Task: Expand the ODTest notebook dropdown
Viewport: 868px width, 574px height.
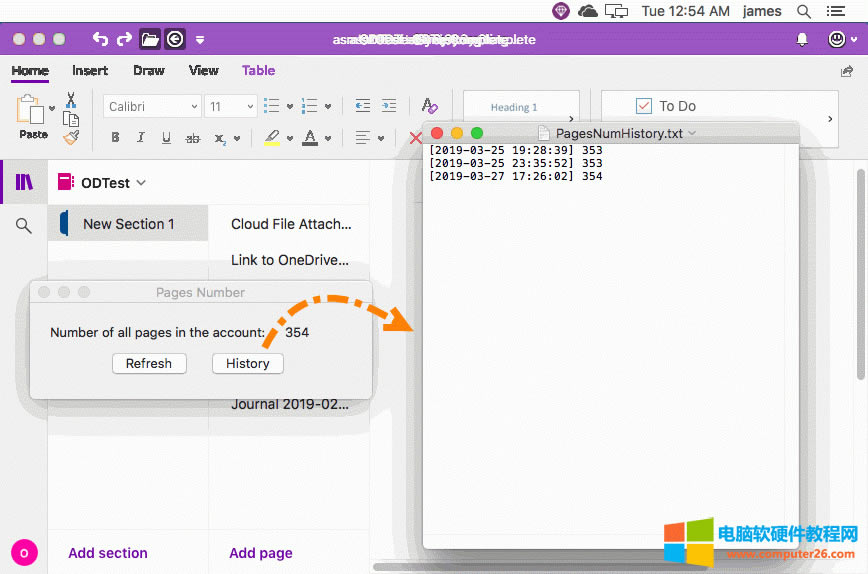Action: pyautogui.click(x=141, y=182)
